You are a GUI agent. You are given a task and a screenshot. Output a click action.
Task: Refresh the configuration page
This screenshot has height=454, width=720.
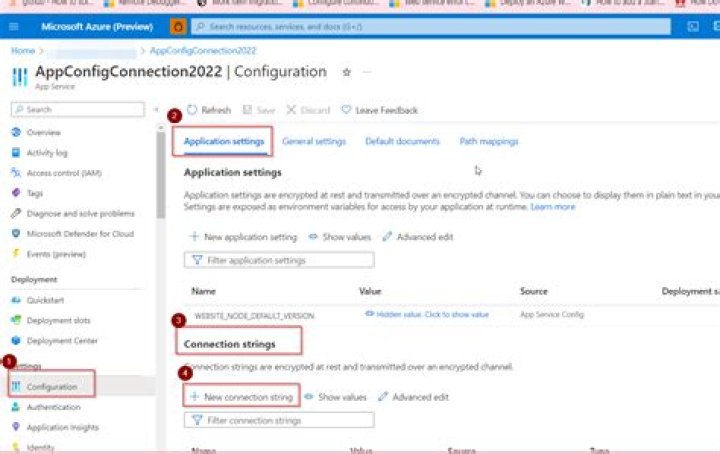(x=209, y=110)
